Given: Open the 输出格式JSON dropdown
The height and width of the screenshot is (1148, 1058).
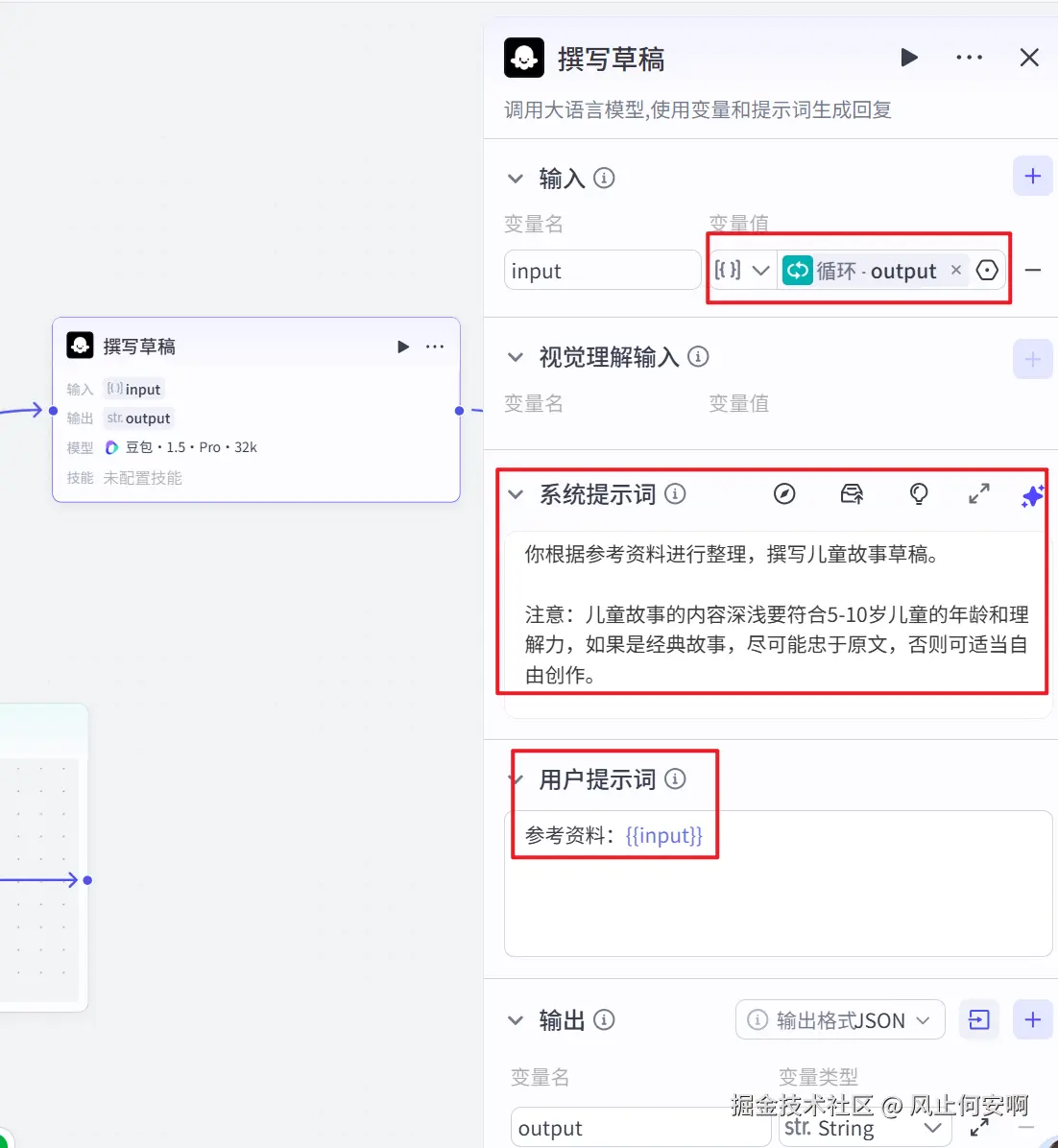Looking at the screenshot, I should 840,1019.
